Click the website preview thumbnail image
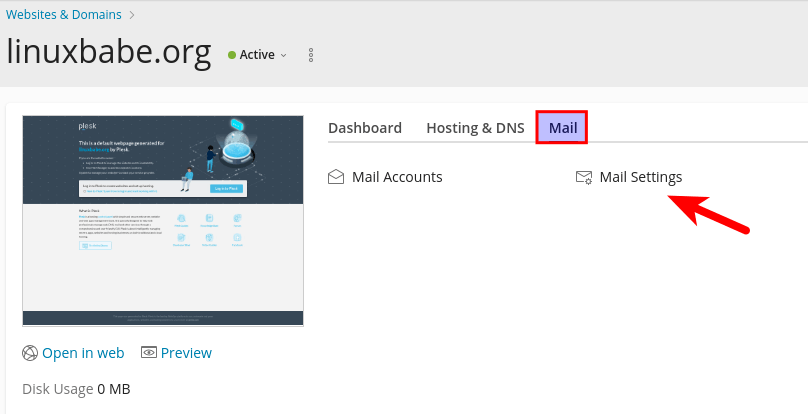This screenshot has height=414, width=808. [x=163, y=260]
